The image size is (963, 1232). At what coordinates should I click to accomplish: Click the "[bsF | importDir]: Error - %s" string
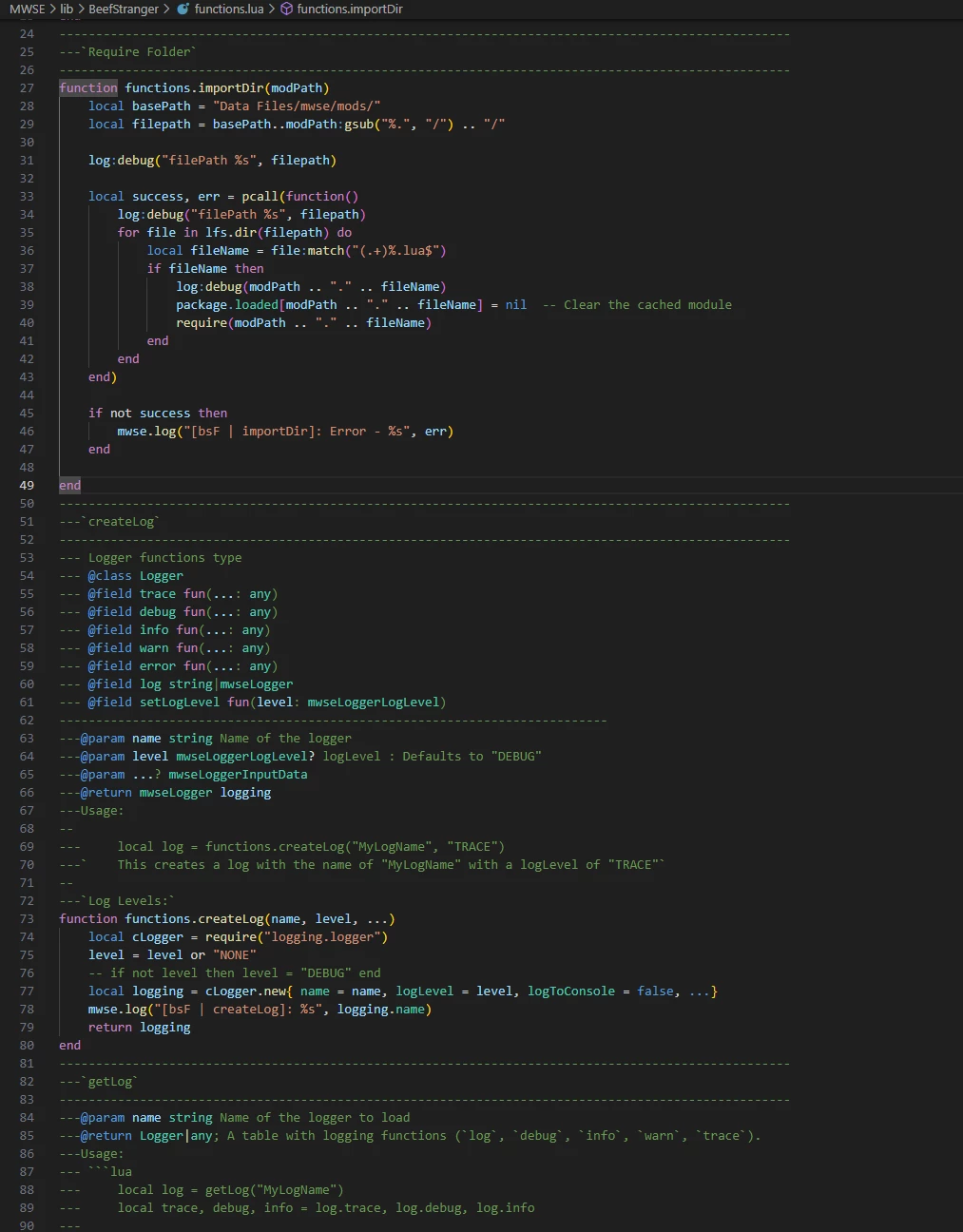click(297, 432)
